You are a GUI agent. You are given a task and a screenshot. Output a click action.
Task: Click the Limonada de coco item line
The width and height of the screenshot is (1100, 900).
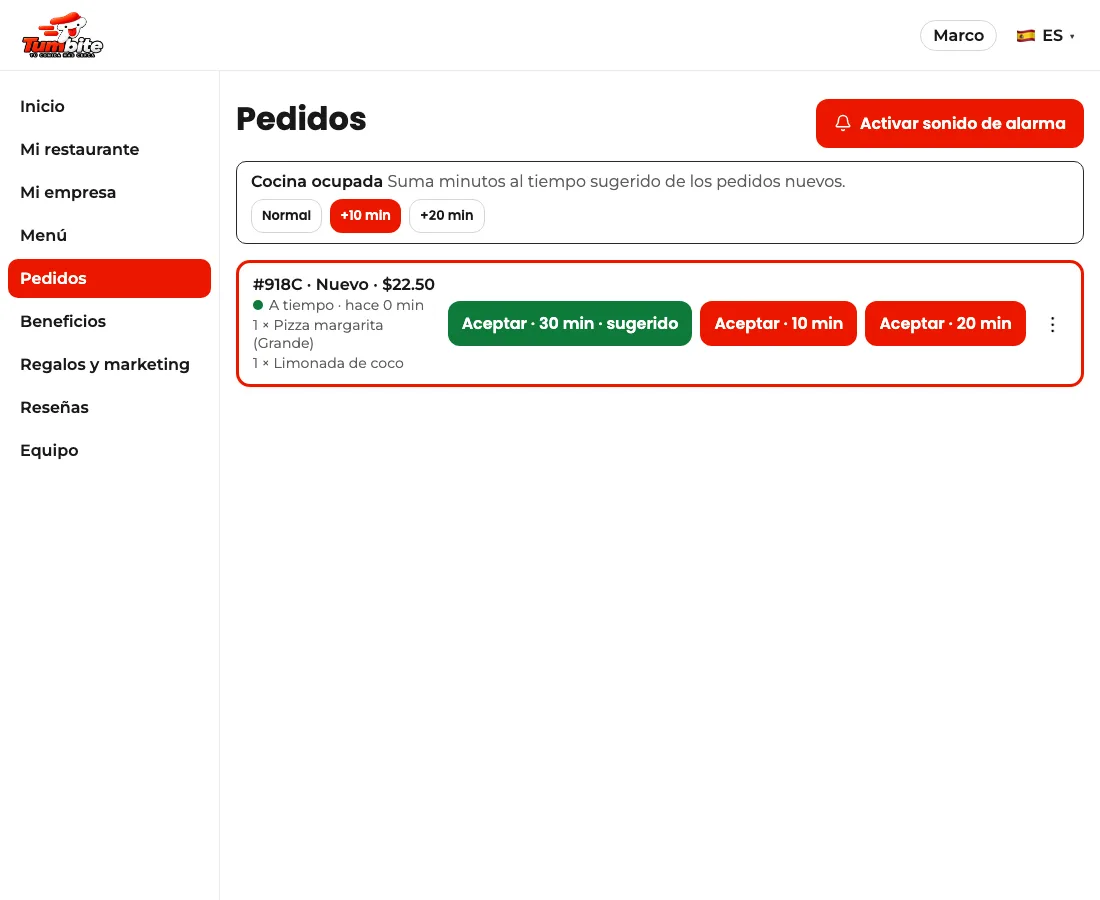tap(328, 363)
